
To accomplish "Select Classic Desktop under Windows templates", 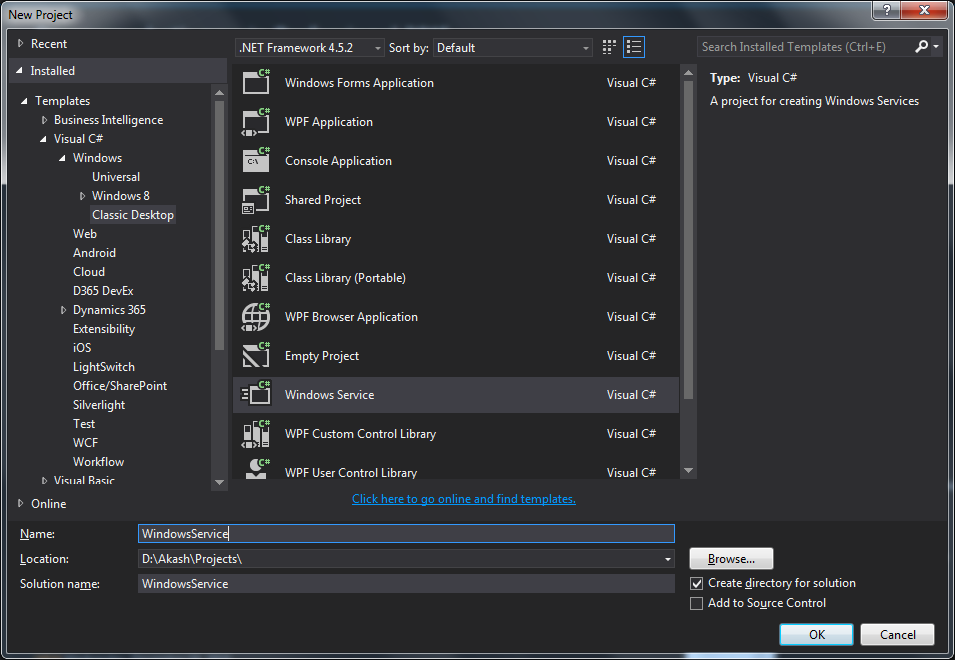I will [x=133, y=214].
